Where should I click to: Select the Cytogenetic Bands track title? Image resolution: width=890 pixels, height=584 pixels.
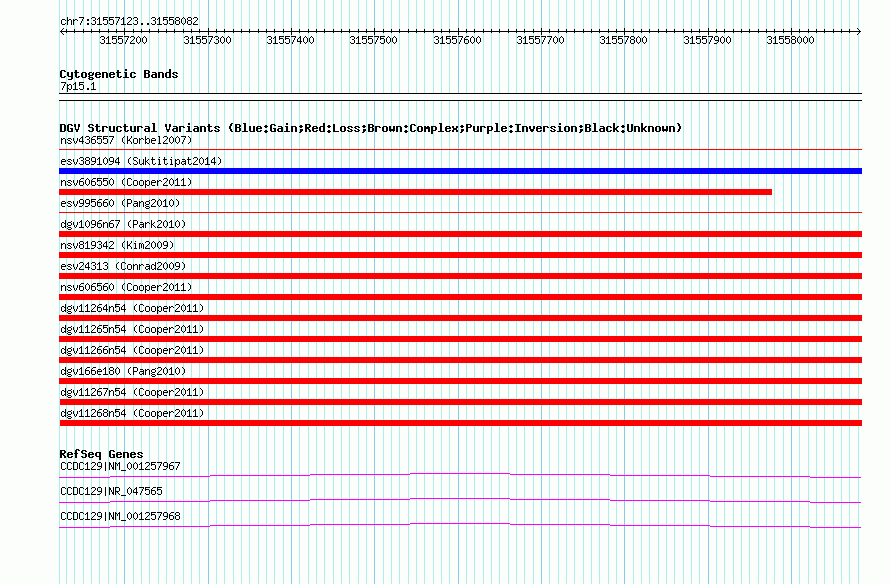coord(119,74)
